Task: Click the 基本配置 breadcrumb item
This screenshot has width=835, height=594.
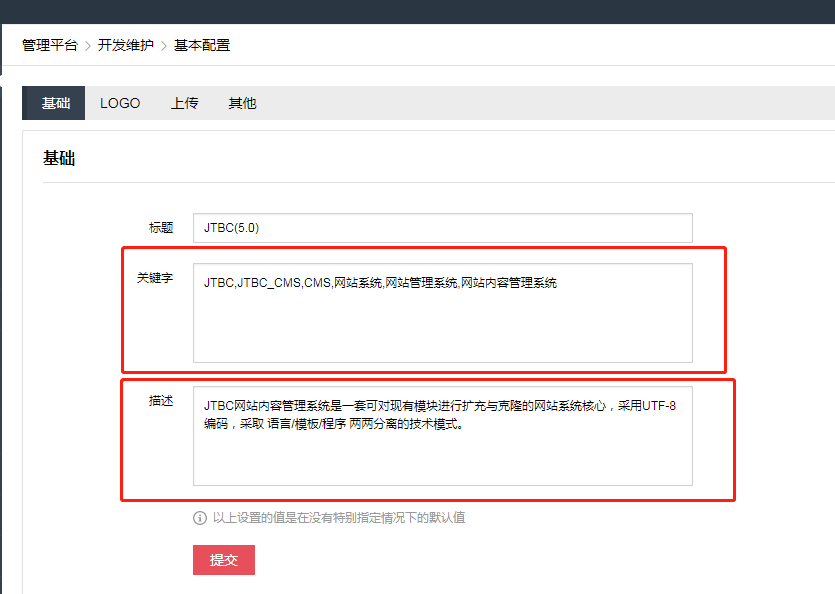Action: coord(202,45)
